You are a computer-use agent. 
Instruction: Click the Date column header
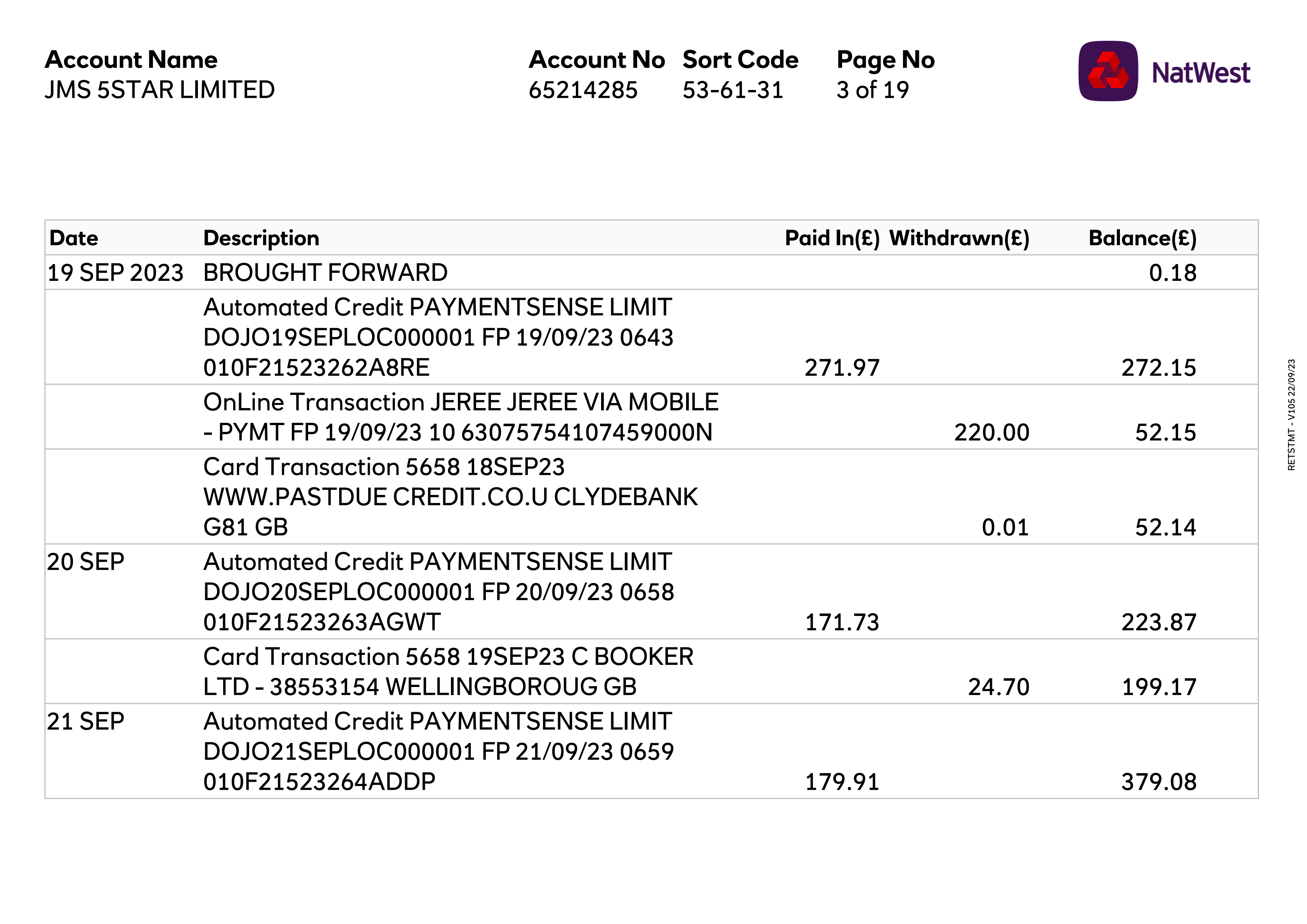[74, 238]
